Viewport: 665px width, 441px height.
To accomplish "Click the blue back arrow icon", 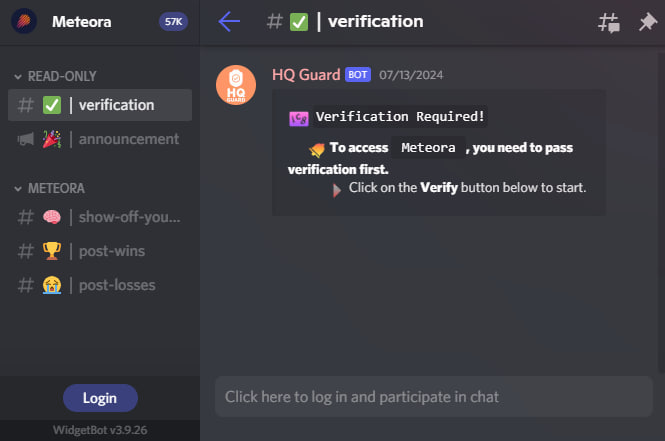I will (x=229, y=22).
